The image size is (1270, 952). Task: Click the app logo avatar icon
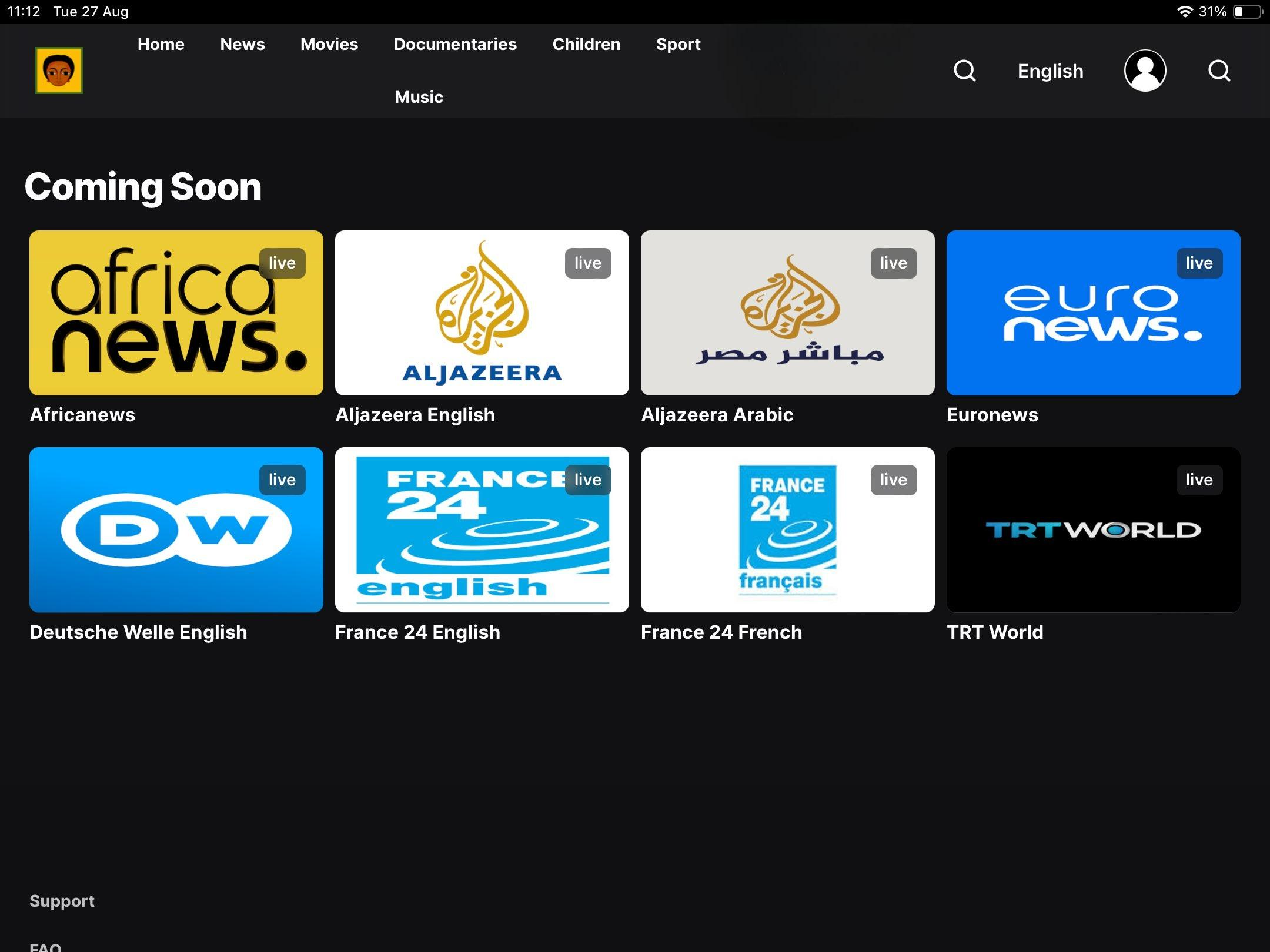(x=59, y=71)
